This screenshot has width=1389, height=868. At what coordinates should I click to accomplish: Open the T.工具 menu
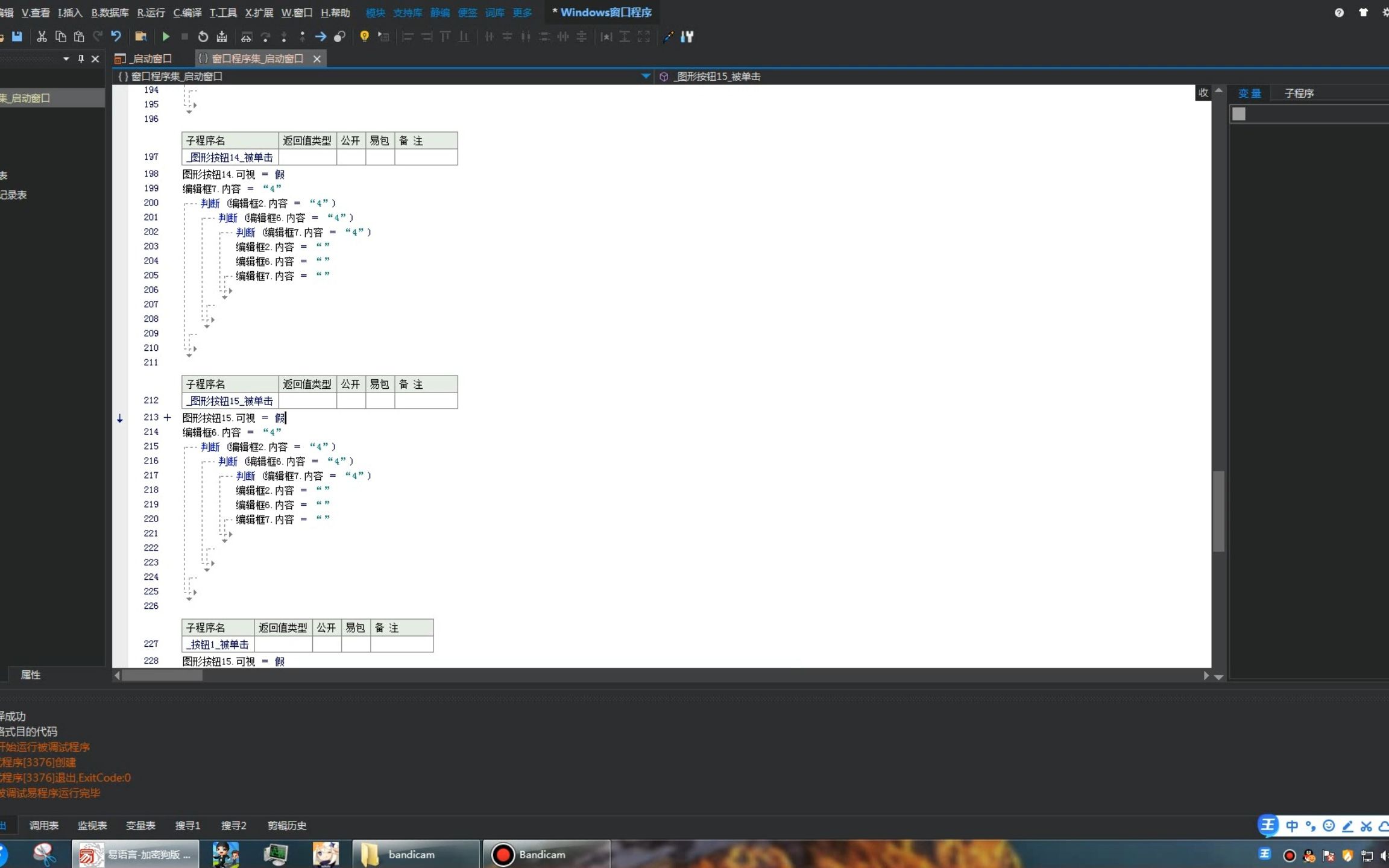tap(223, 13)
